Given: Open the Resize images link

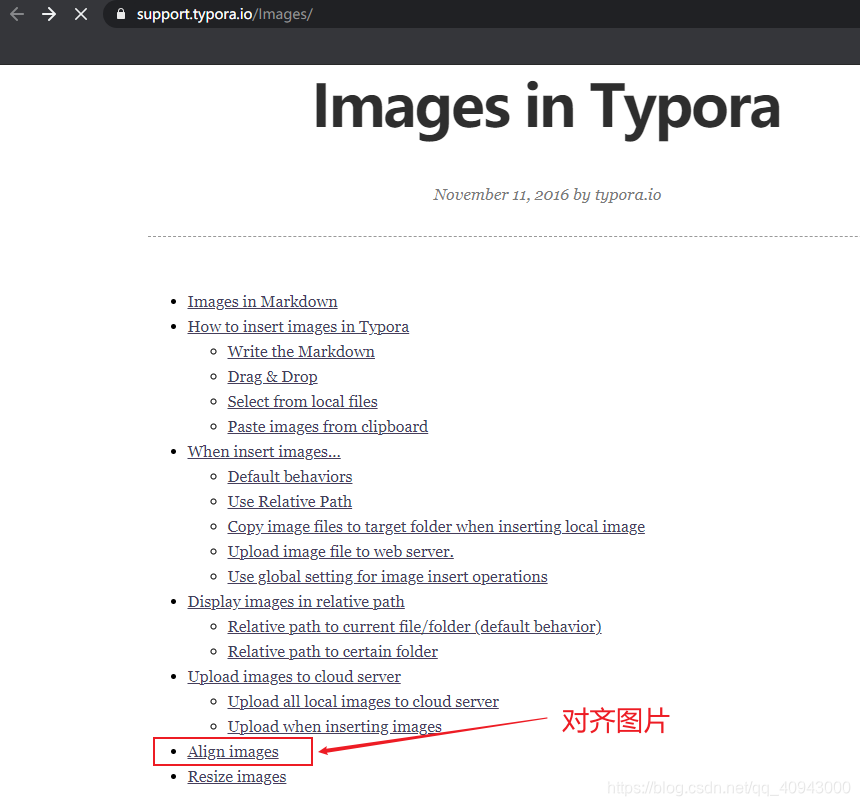Looking at the screenshot, I should coord(237,777).
